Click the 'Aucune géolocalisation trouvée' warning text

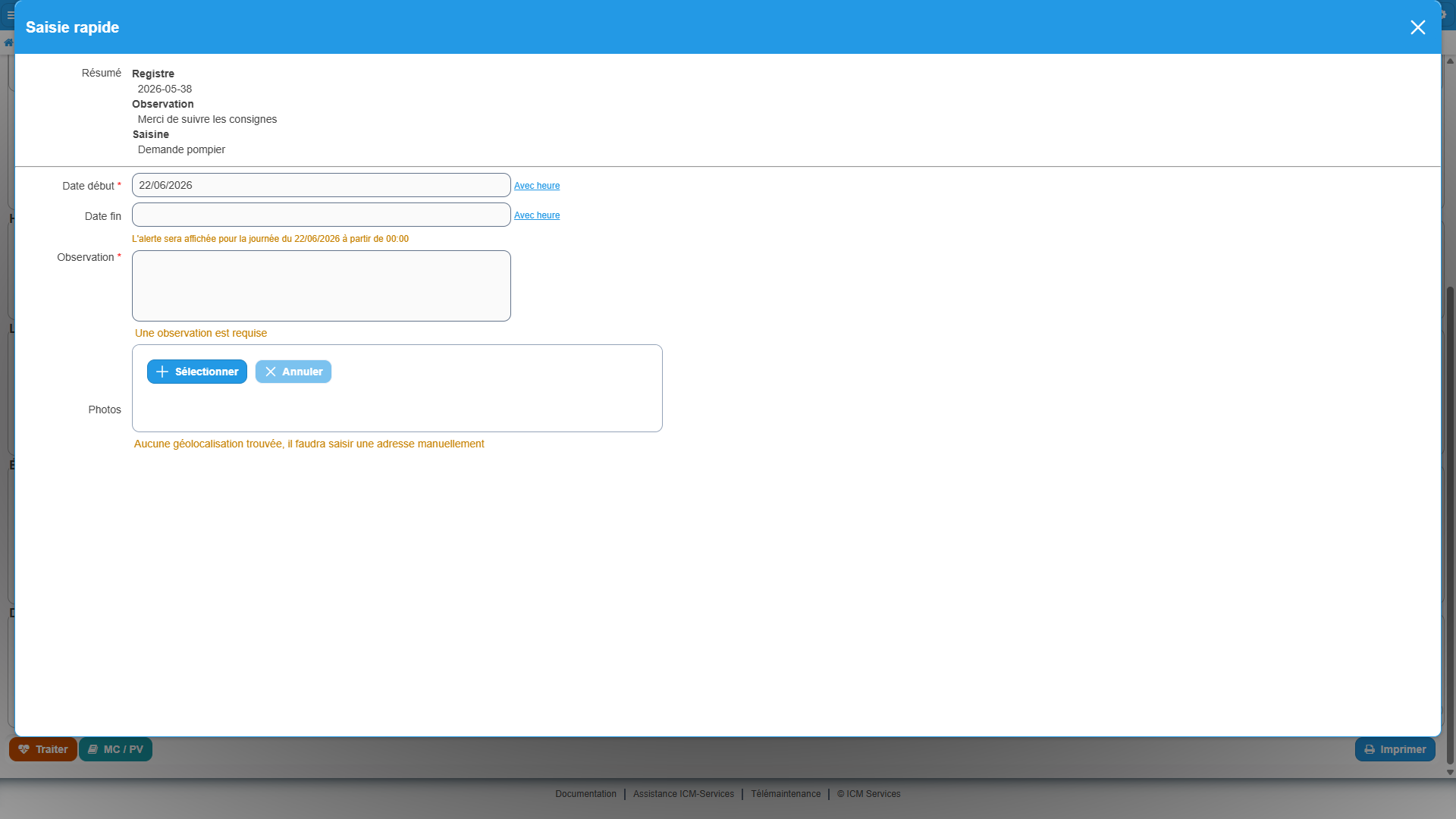309,444
